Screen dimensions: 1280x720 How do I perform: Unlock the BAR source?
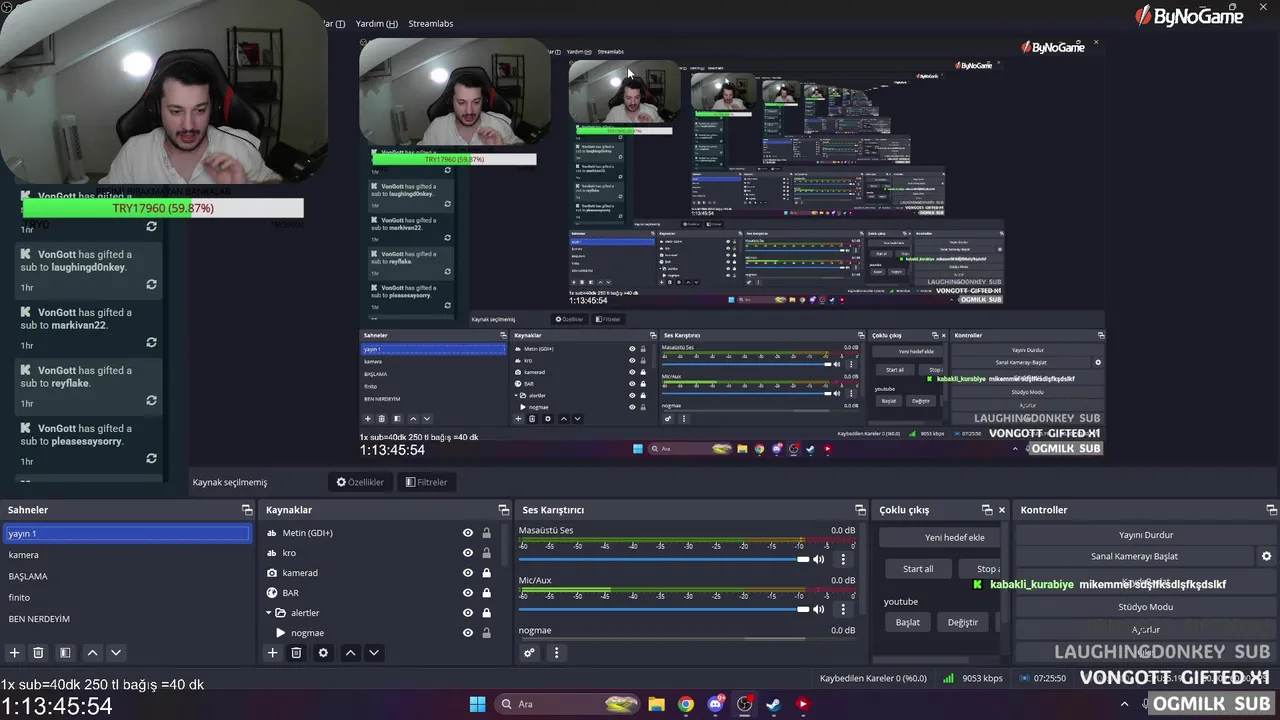pos(487,593)
